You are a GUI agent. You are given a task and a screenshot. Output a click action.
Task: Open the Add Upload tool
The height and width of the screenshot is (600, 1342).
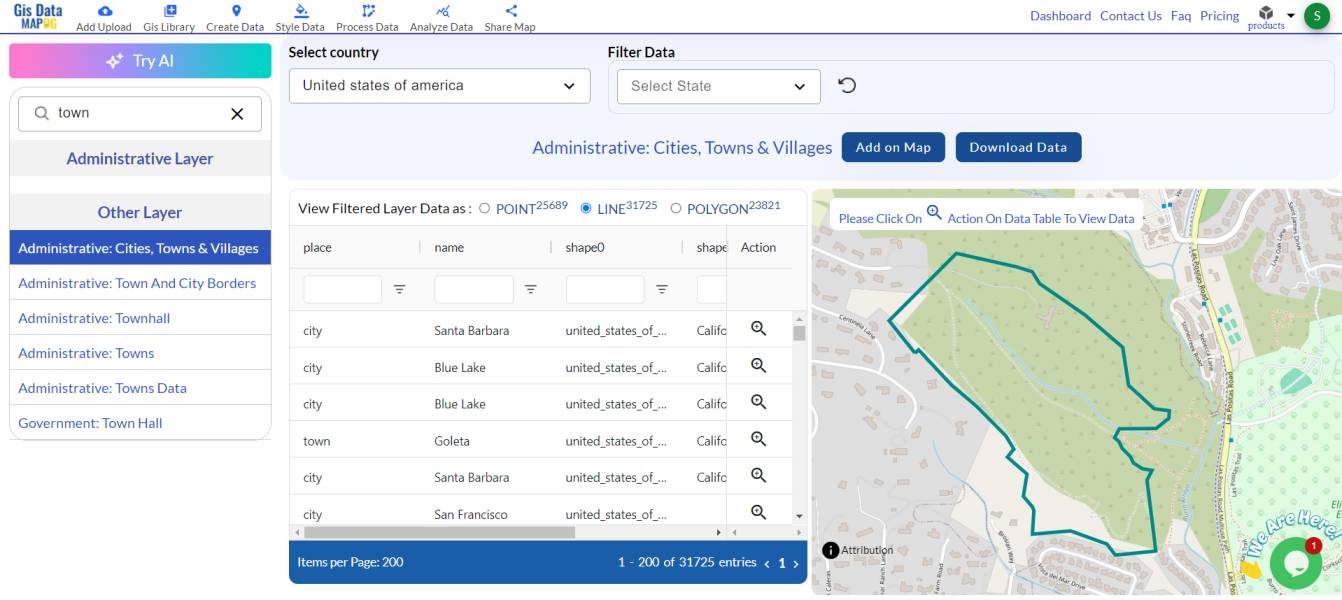click(x=103, y=18)
